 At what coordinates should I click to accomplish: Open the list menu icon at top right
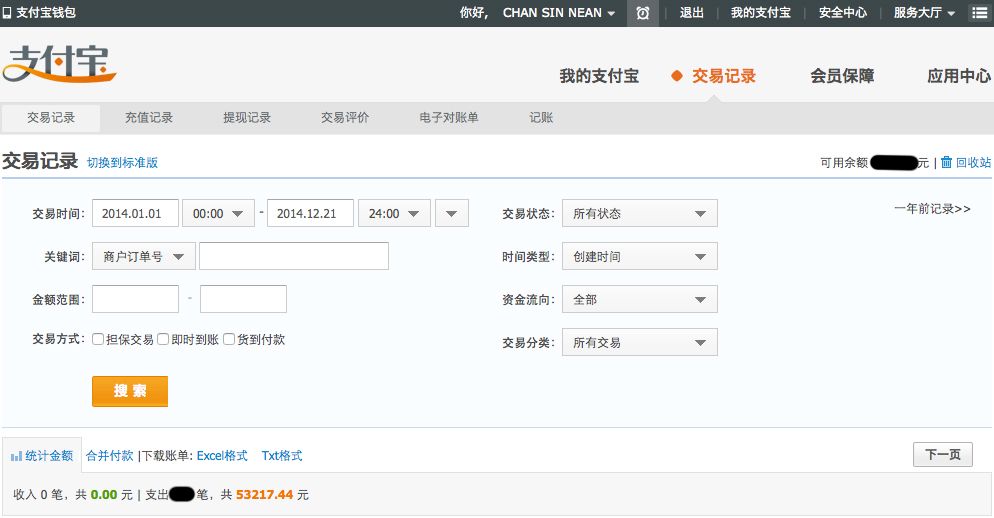tap(979, 13)
